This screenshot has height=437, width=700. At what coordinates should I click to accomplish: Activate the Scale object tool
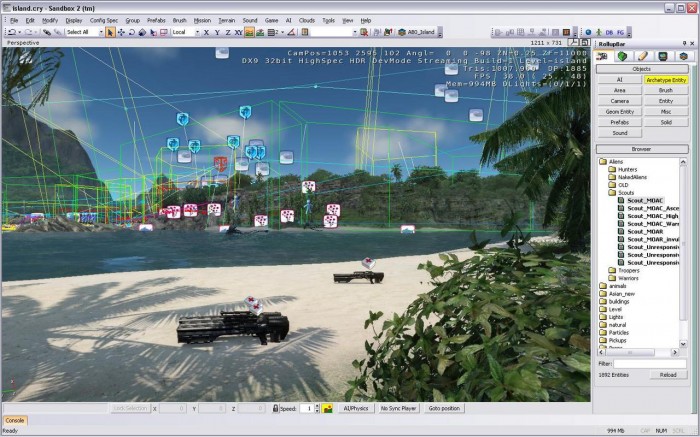tap(142, 32)
